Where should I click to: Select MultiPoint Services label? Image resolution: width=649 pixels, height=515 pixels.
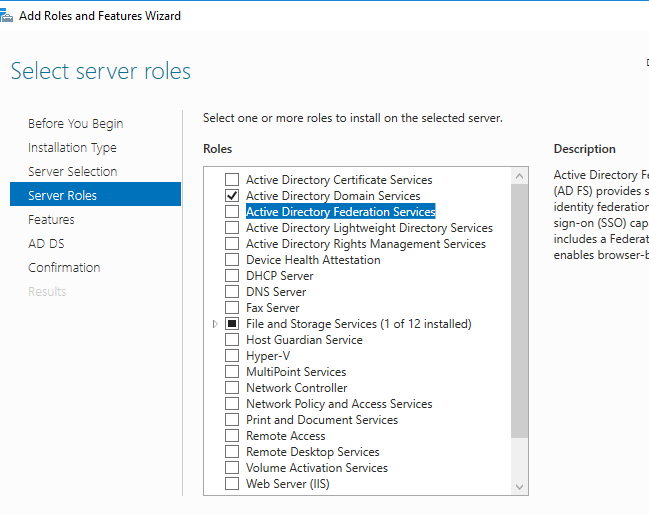click(296, 372)
